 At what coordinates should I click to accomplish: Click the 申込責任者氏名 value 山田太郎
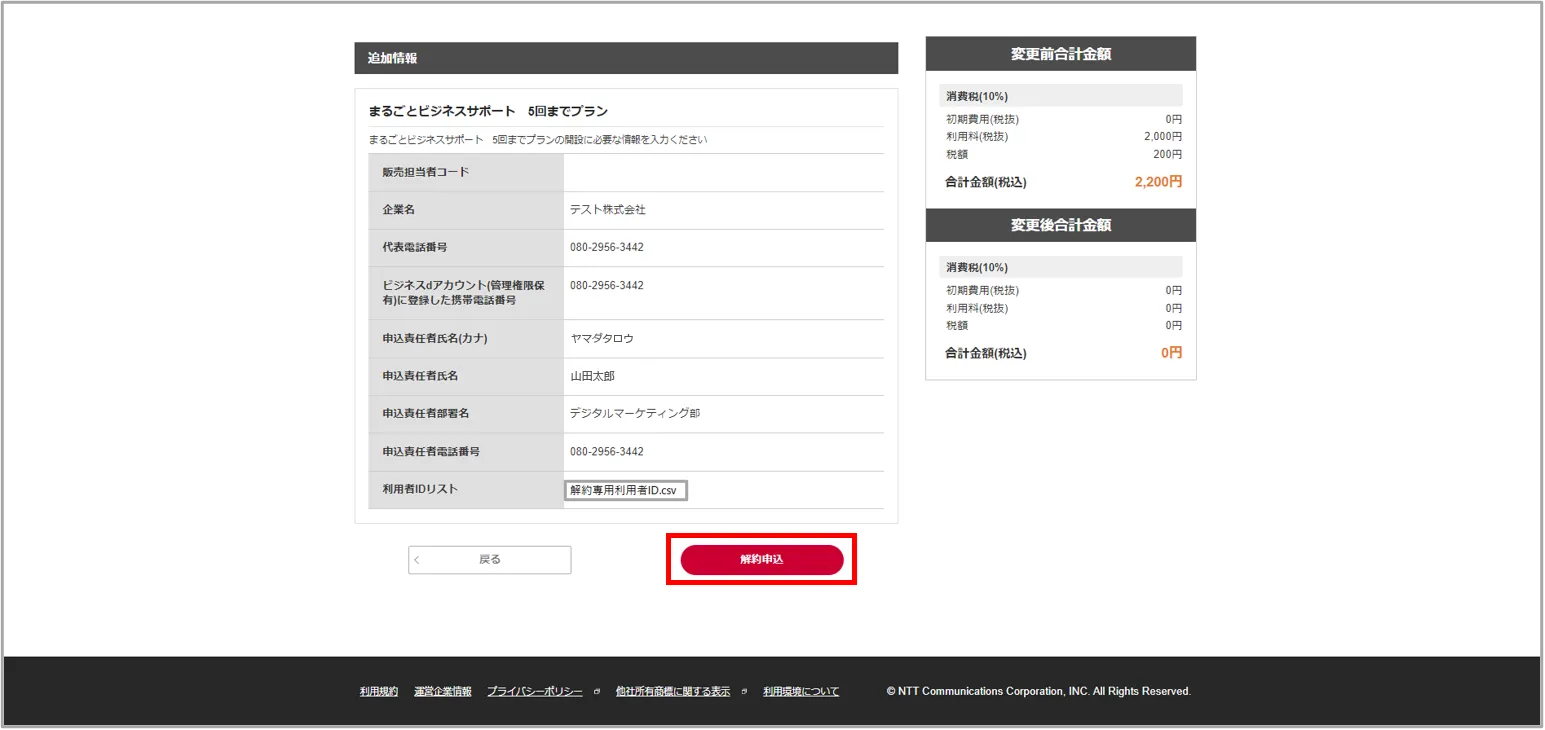pos(592,376)
